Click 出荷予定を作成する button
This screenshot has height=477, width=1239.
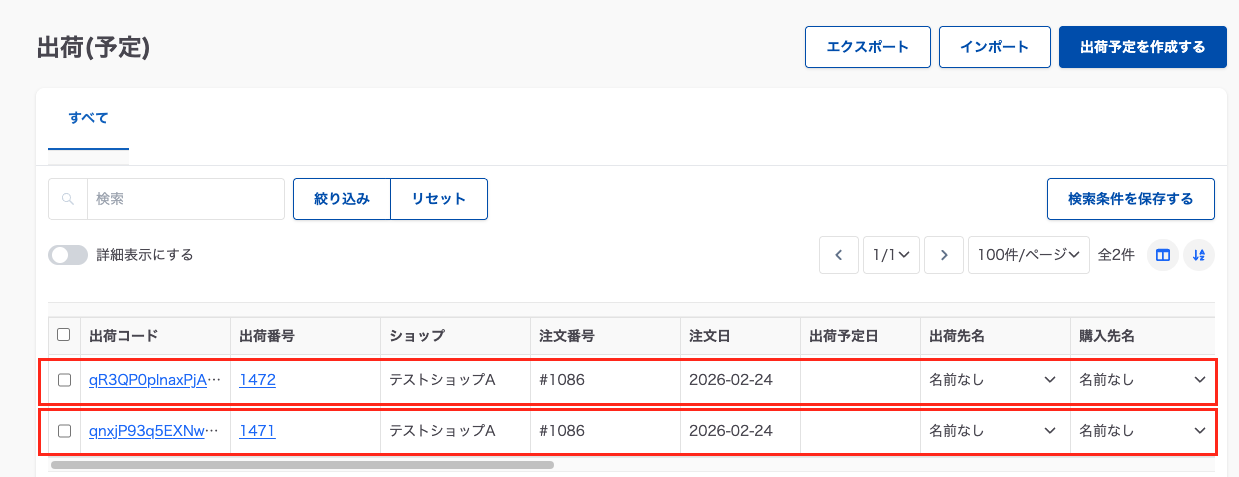1142,47
